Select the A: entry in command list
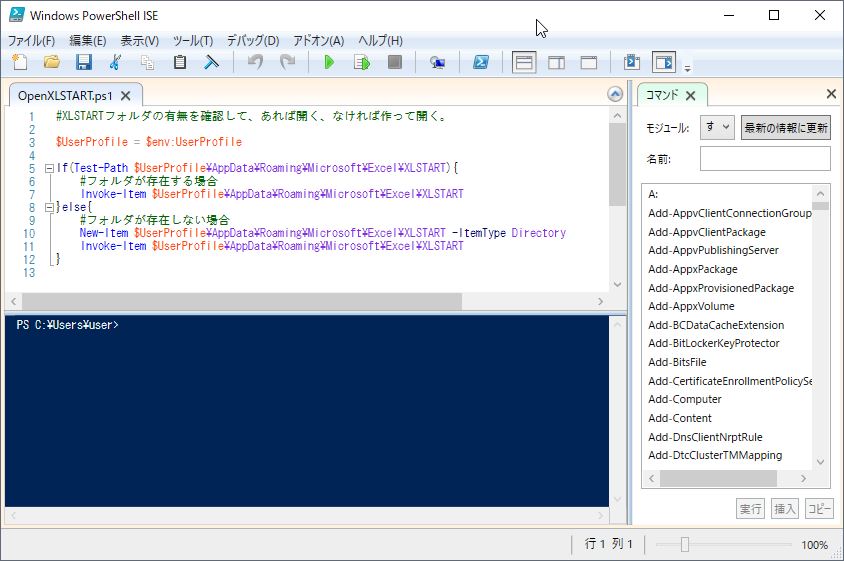Screen dimensions: 844x561 coord(653,194)
